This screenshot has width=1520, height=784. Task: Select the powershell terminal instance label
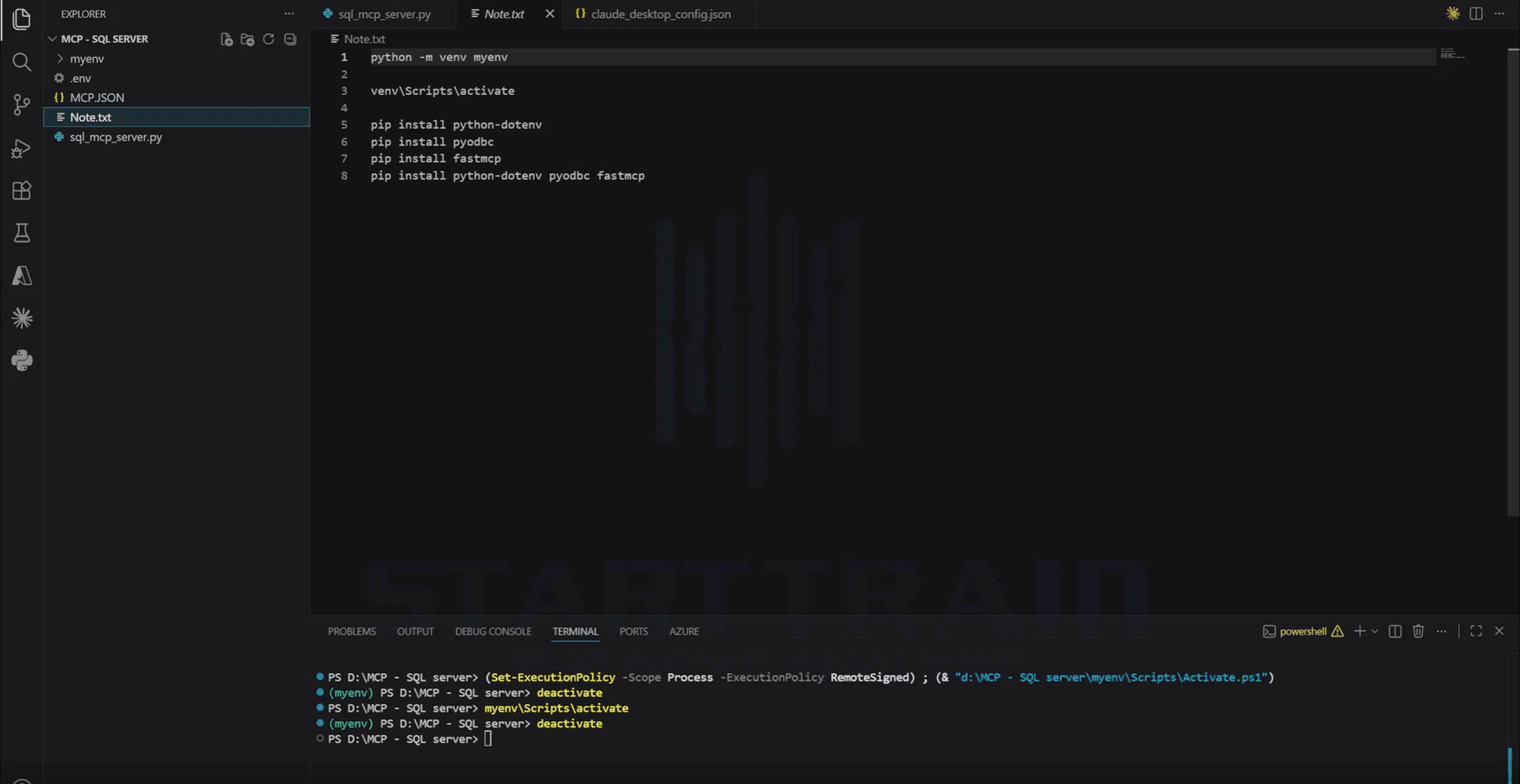1303,631
